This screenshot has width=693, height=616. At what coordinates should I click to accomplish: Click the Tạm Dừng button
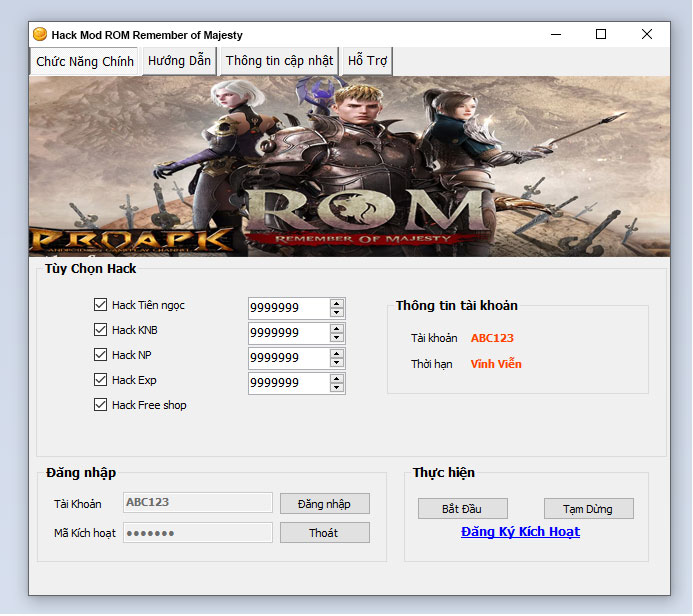click(588, 509)
